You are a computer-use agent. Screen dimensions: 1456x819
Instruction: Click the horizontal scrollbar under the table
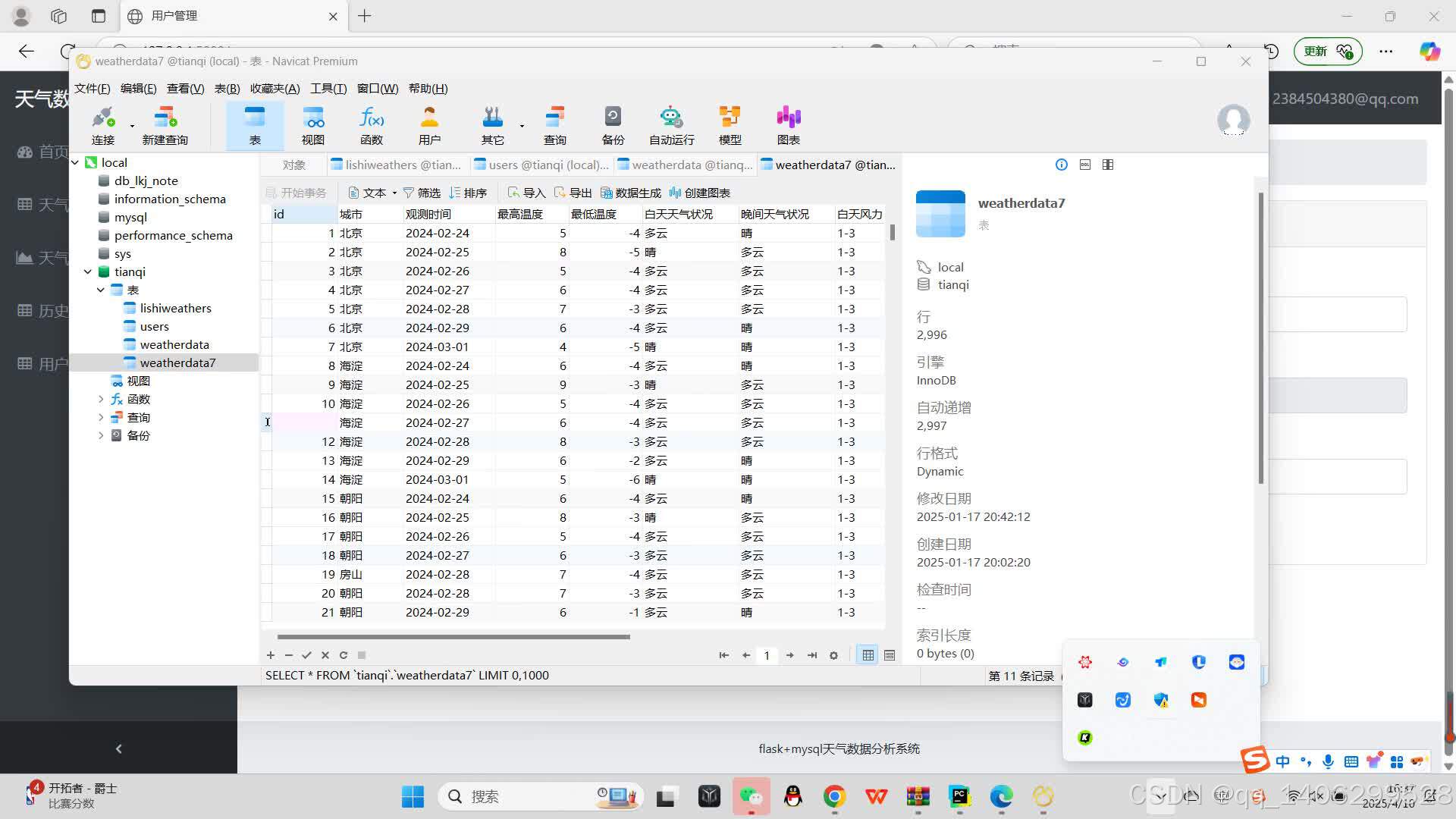(x=453, y=637)
